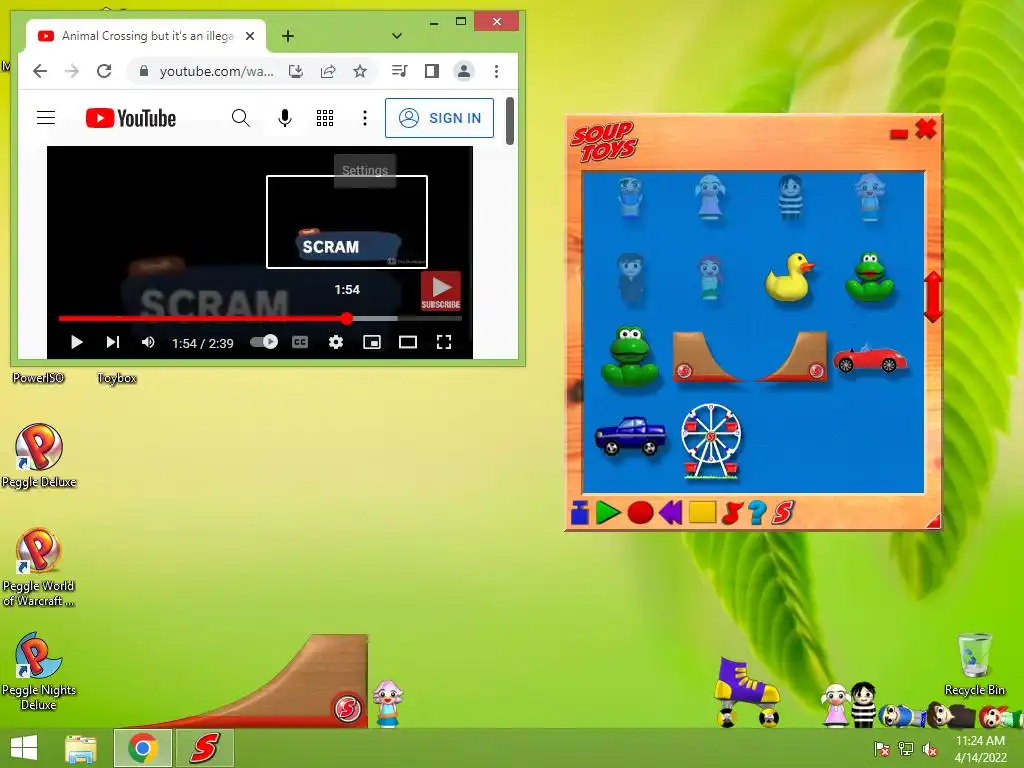Open Peggle World of Warcraft shortcut

pyautogui.click(x=39, y=568)
